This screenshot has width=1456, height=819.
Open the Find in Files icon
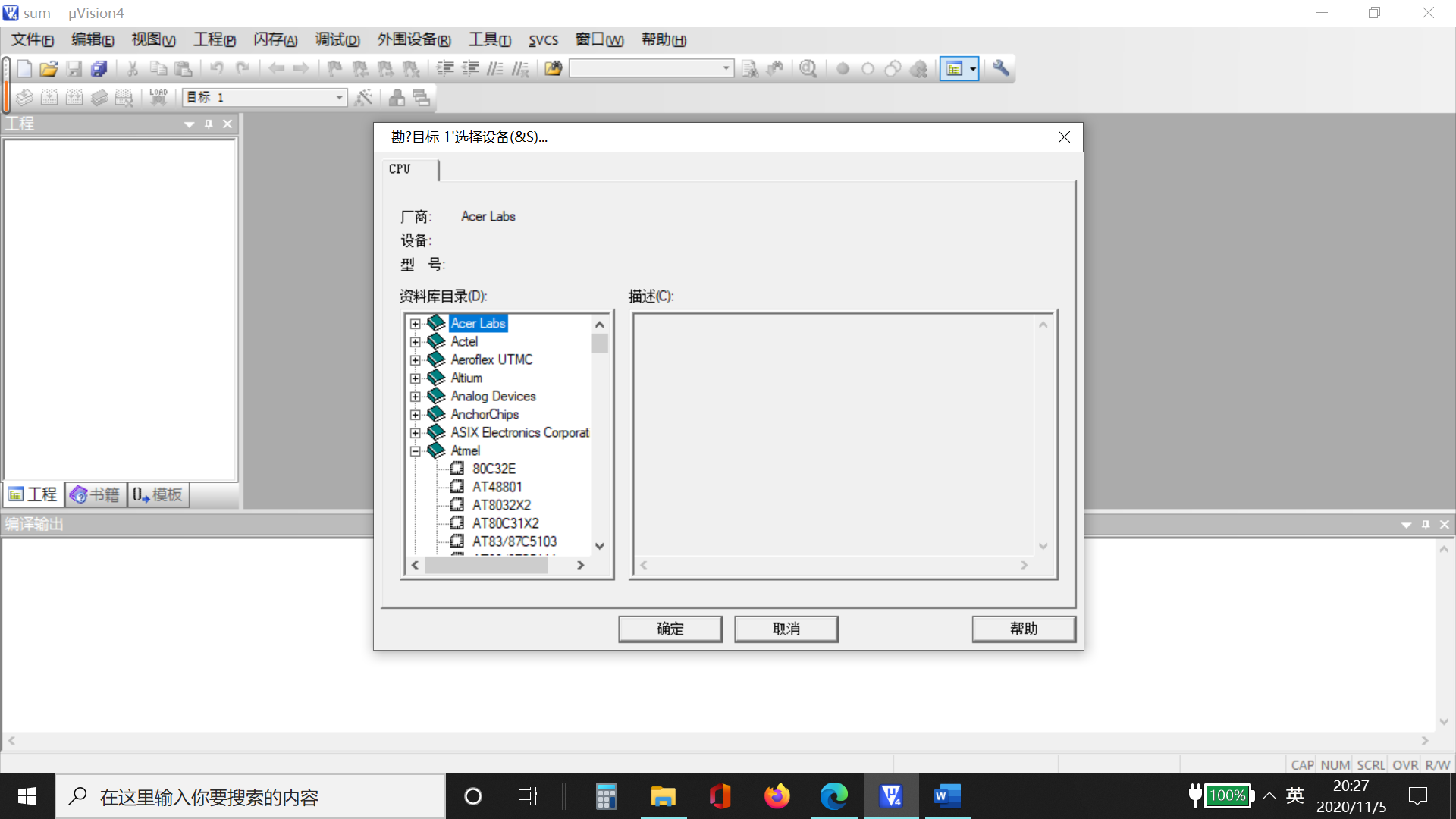[x=554, y=69]
